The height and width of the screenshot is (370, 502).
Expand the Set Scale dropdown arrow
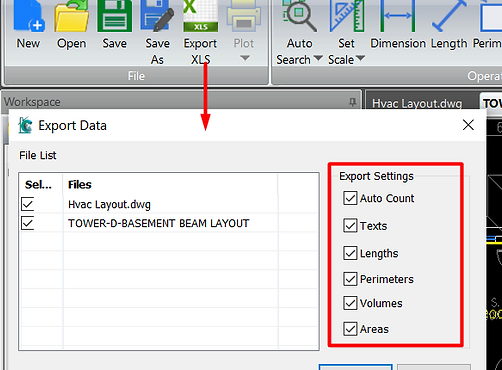(x=360, y=58)
